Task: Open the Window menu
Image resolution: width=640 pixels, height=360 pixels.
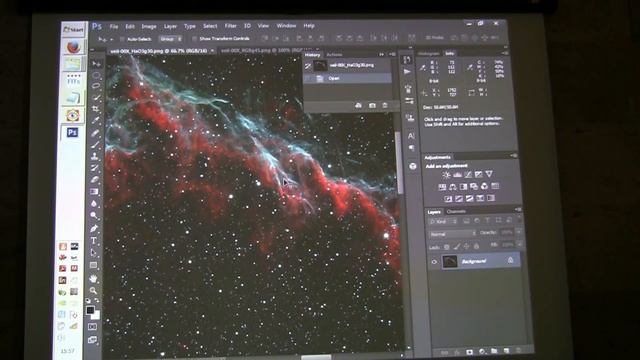Action: (x=286, y=26)
